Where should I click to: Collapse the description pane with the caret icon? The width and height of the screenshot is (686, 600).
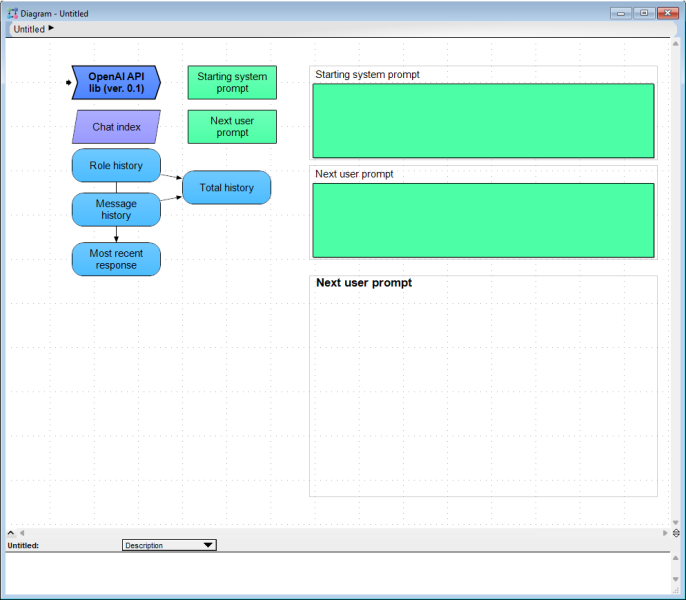pos(11,533)
